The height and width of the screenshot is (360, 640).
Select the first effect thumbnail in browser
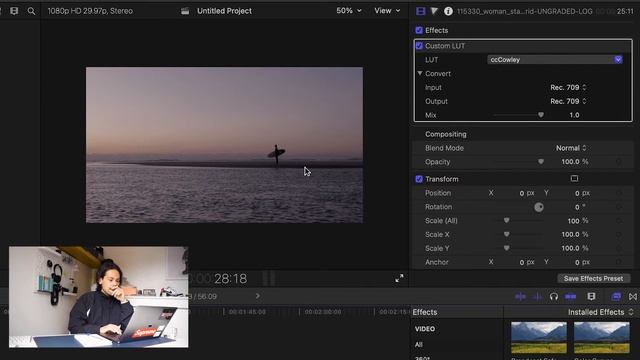539,338
